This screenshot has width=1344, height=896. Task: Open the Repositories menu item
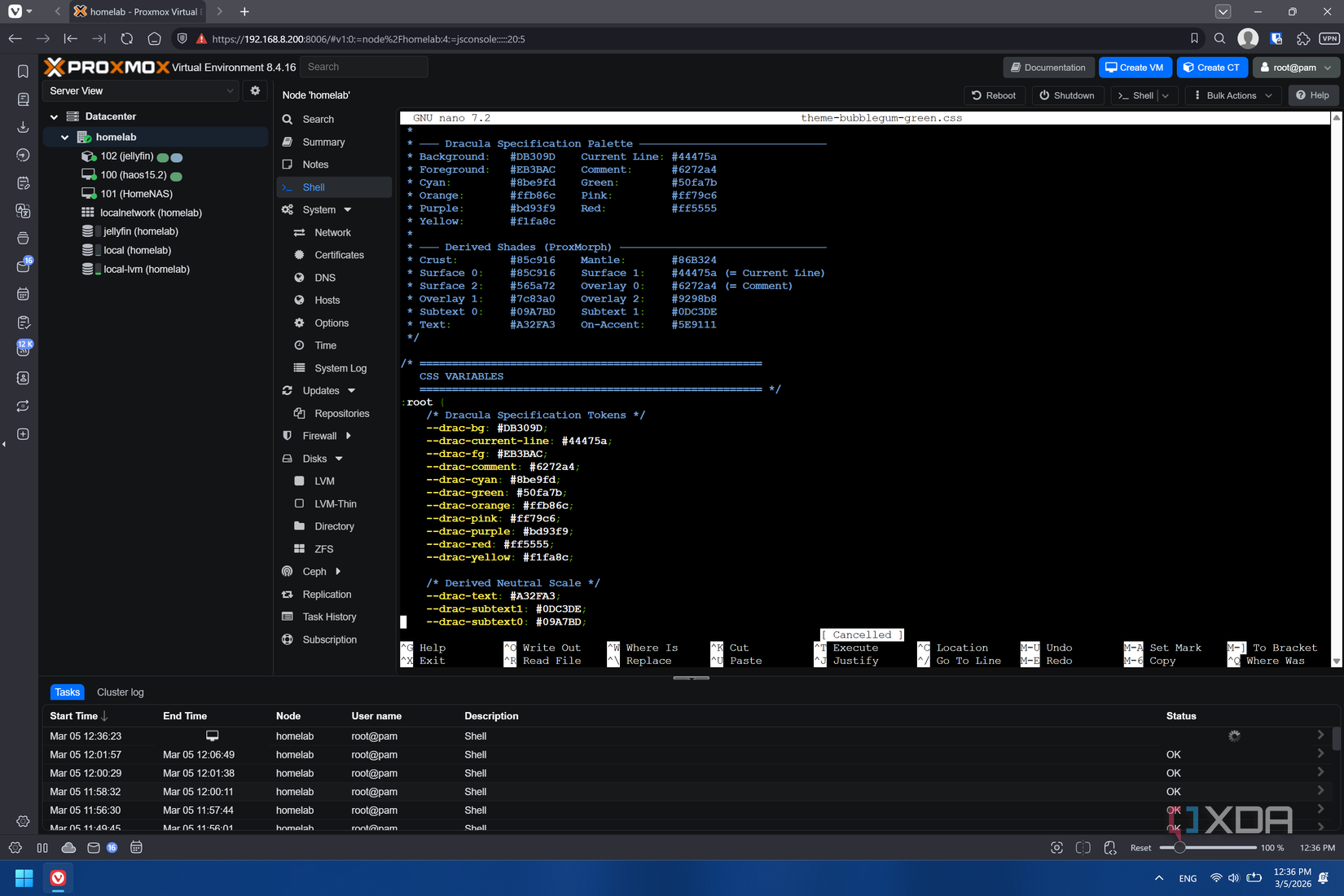coord(334,413)
